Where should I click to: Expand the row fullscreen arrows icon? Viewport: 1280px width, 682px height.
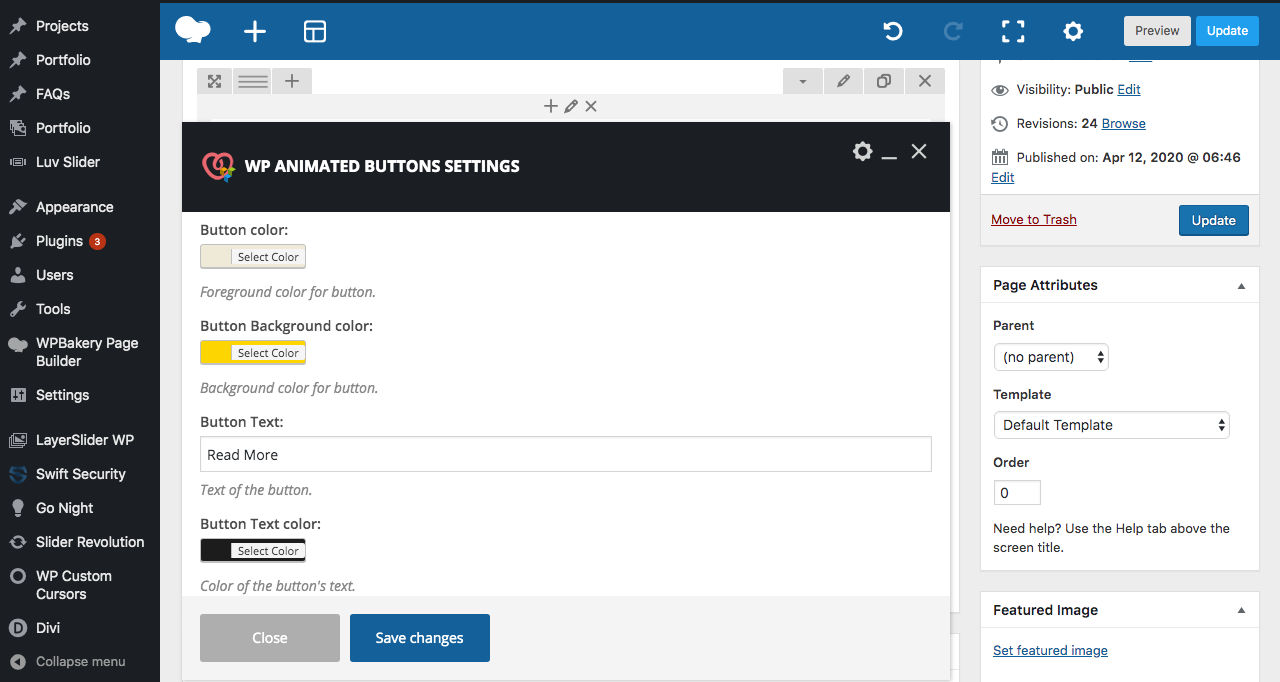point(214,81)
